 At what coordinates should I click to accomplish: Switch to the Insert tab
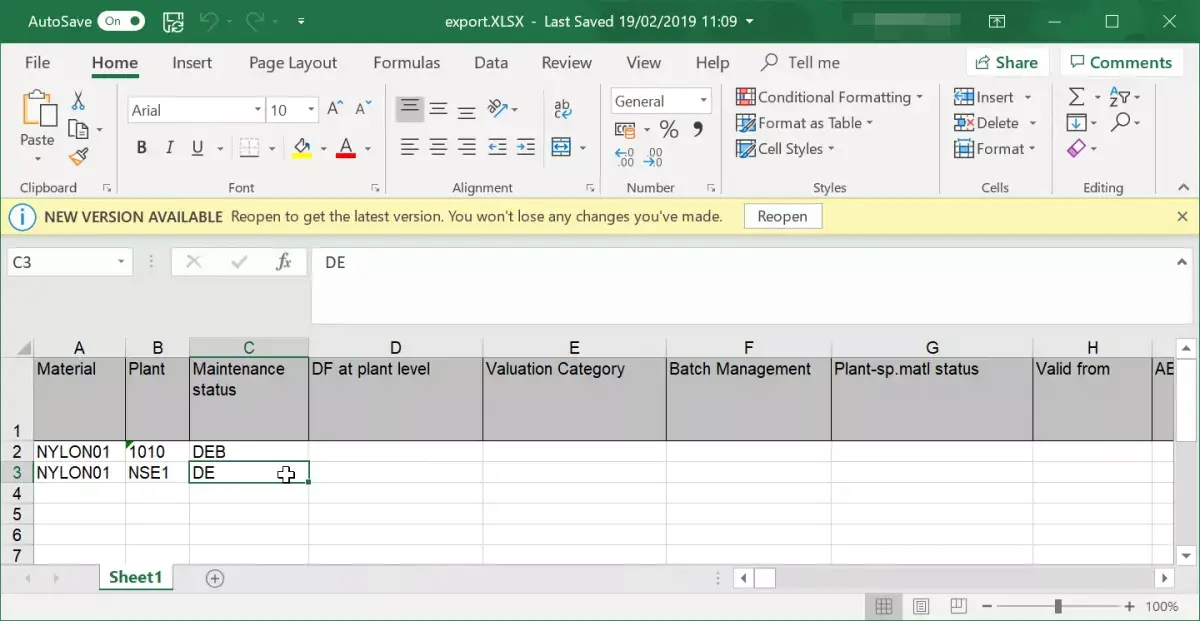tap(192, 62)
